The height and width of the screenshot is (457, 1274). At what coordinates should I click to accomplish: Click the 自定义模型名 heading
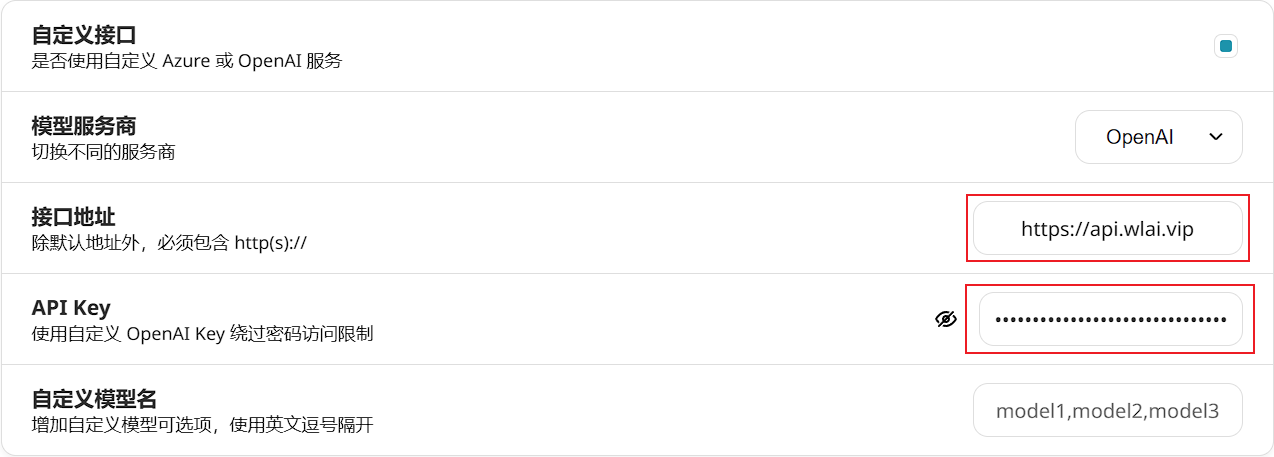[x=94, y=399]
